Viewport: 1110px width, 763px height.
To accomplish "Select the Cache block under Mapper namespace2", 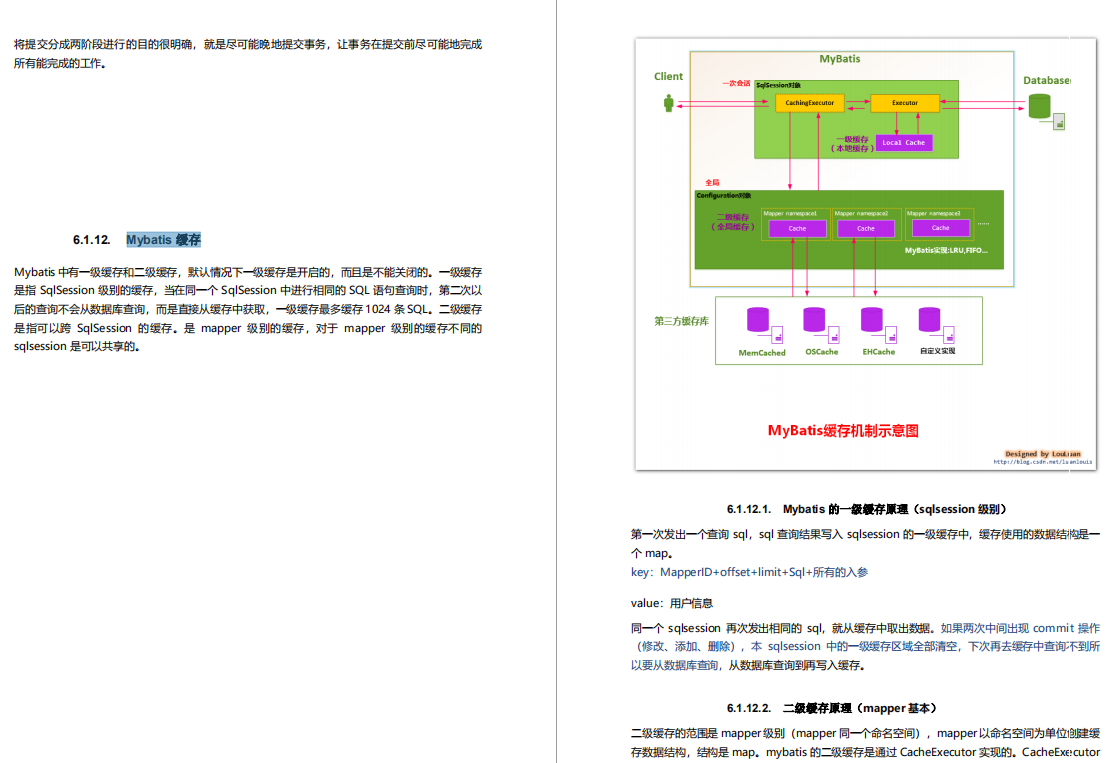I will 867,228.
